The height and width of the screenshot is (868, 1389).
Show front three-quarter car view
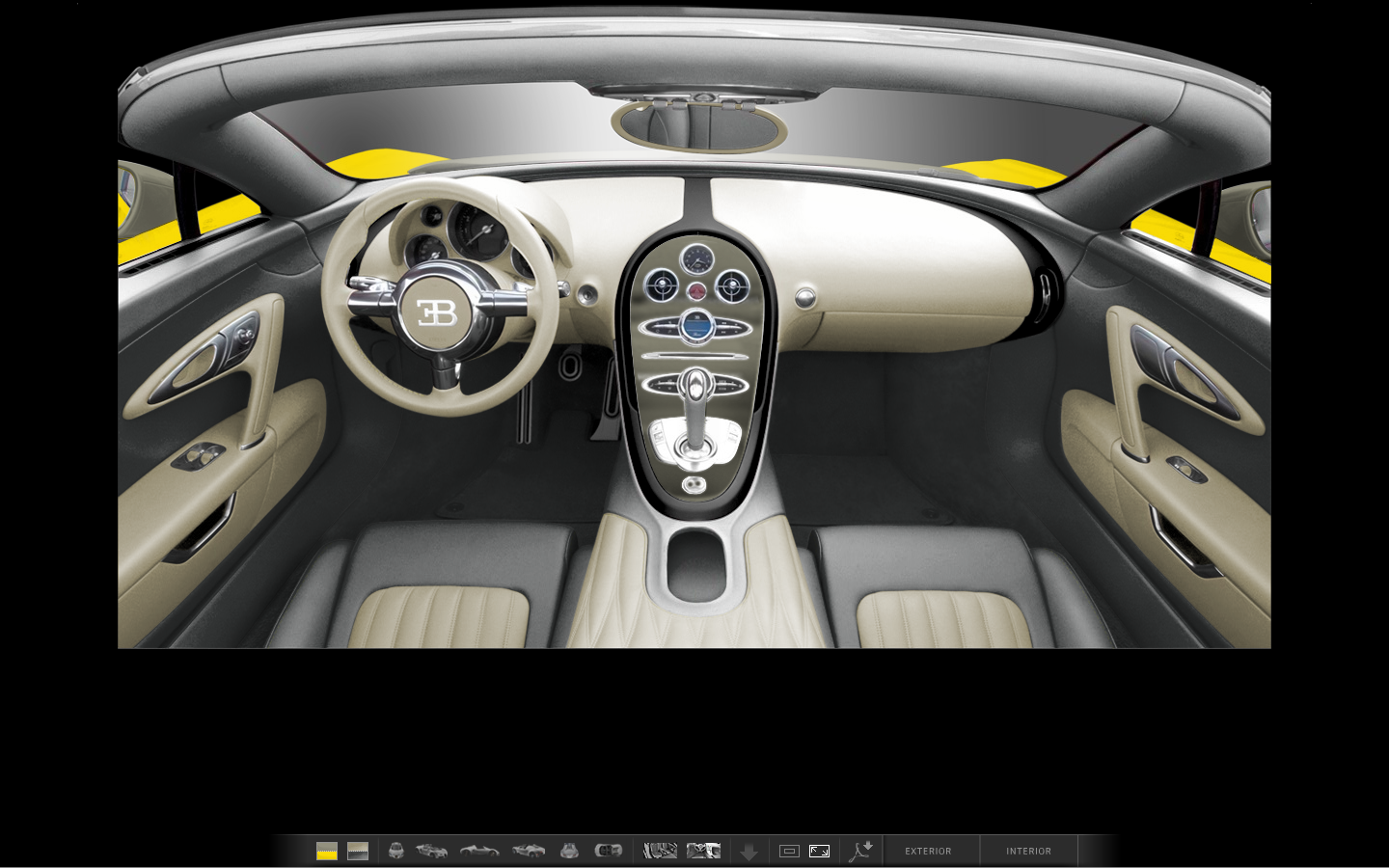432,851
